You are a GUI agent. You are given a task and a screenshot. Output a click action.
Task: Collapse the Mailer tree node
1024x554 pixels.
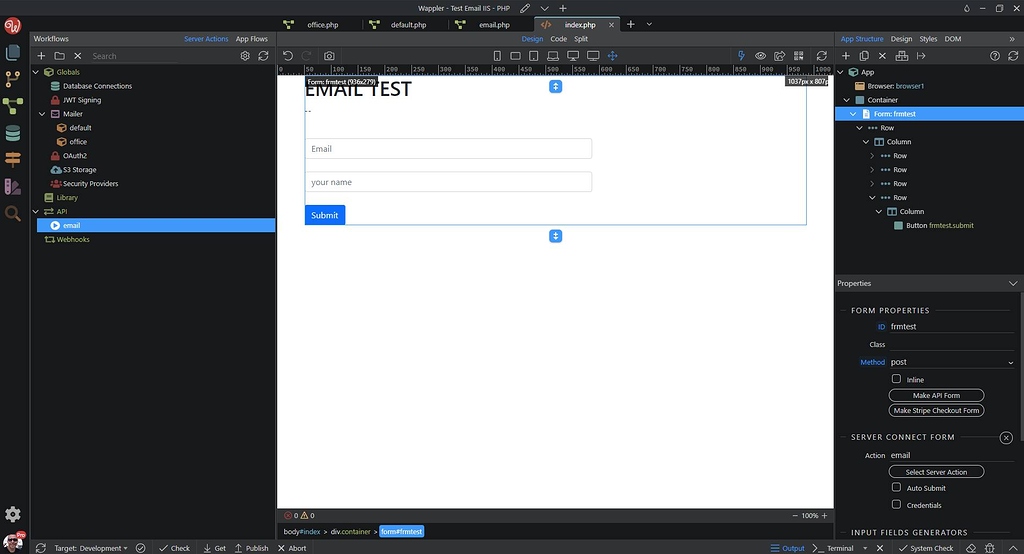coord(42,114)
